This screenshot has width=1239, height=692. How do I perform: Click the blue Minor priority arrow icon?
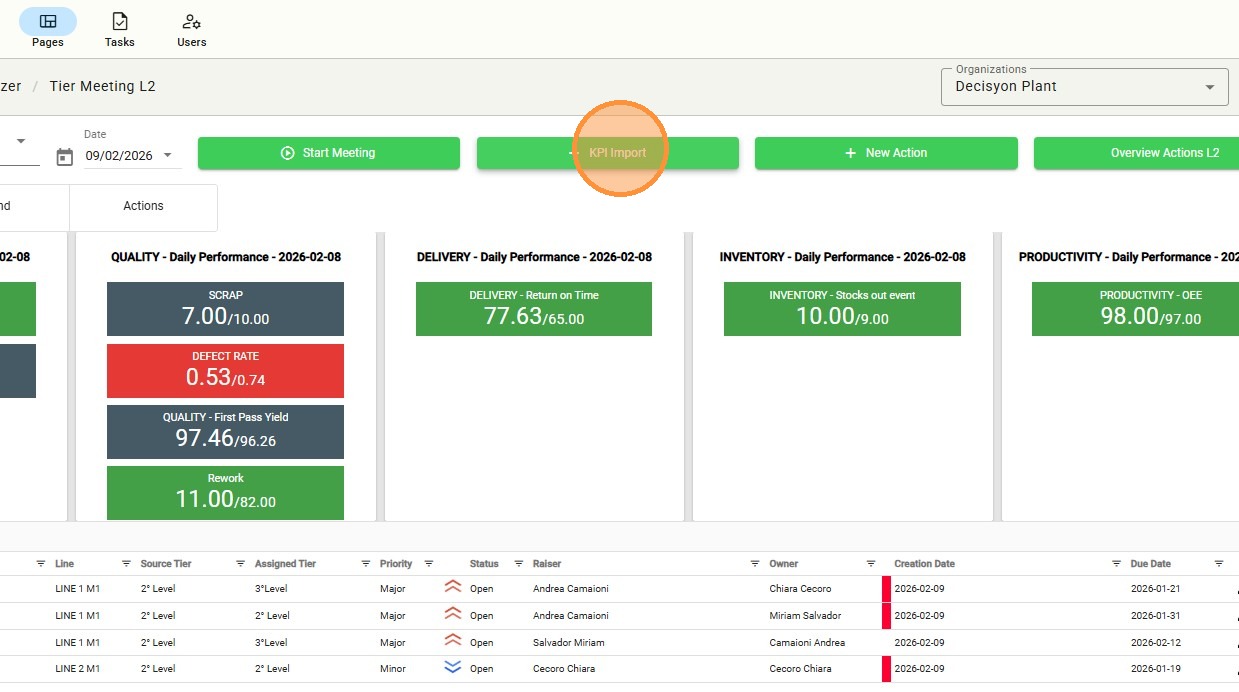coord(453,668)
